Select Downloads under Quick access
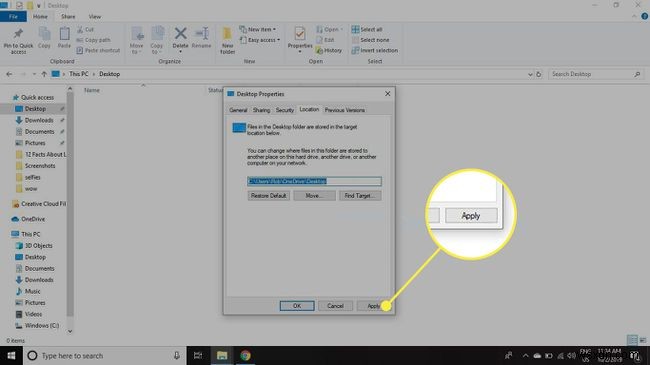This screenshot has height=365, width=650. (x=39, y=120)
